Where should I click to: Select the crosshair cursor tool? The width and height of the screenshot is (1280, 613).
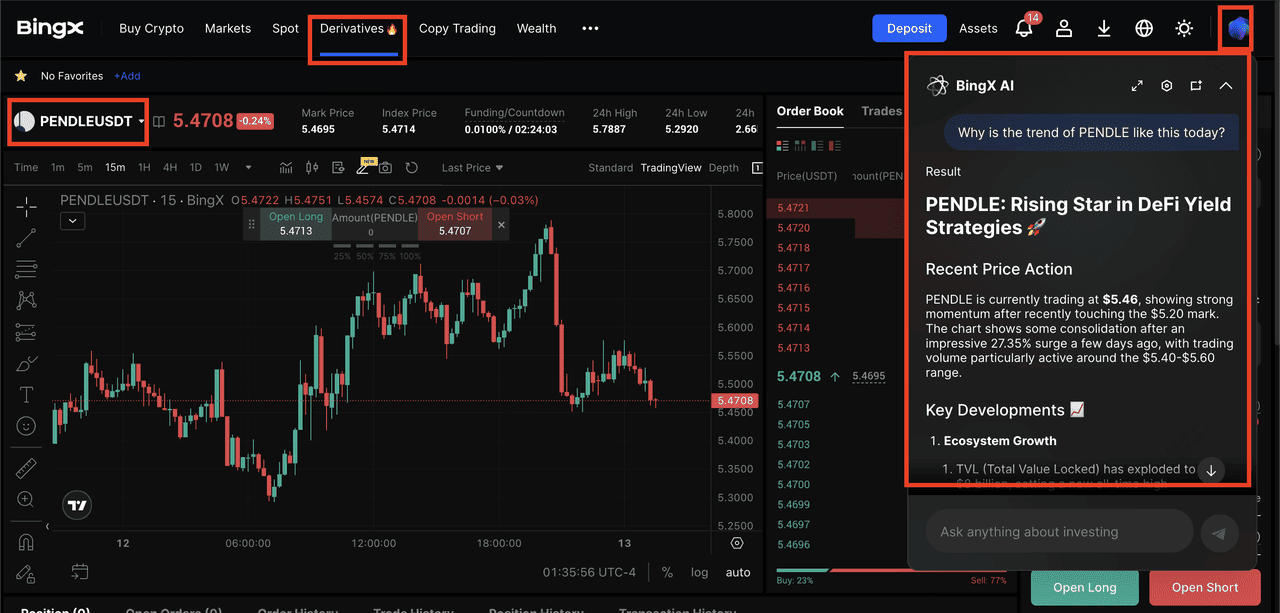(x=26, y=206)
